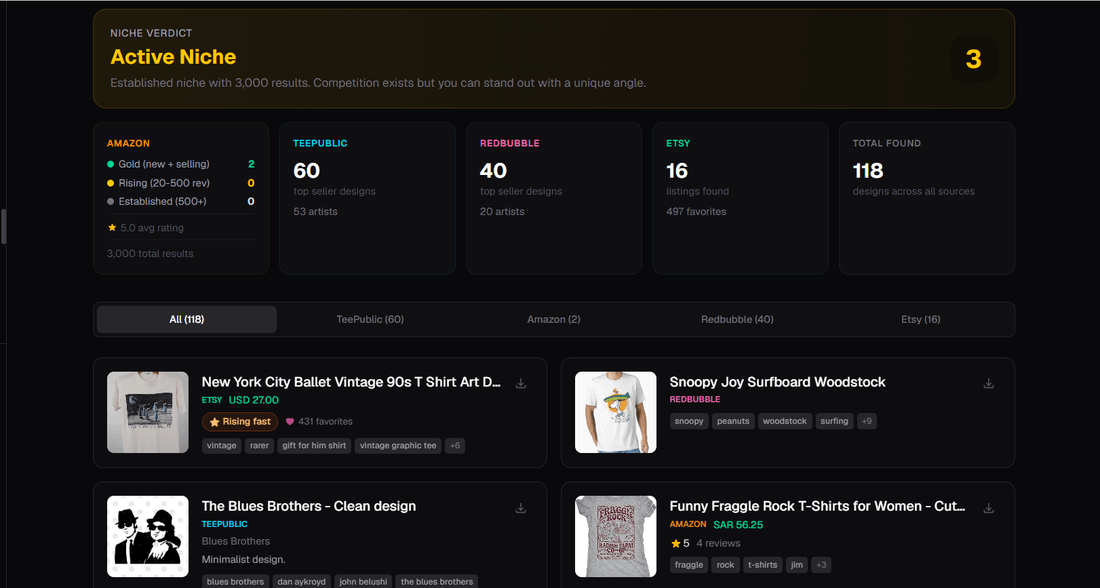
Task: Open the Snoopy surfboard shirt thumbnail
Action: [615, 413]
